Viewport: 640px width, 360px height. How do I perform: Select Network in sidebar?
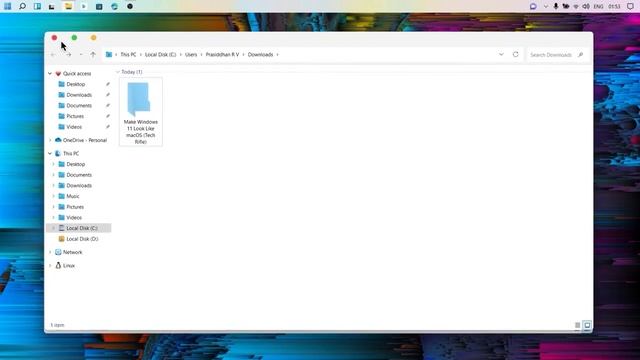click(72, 252)
